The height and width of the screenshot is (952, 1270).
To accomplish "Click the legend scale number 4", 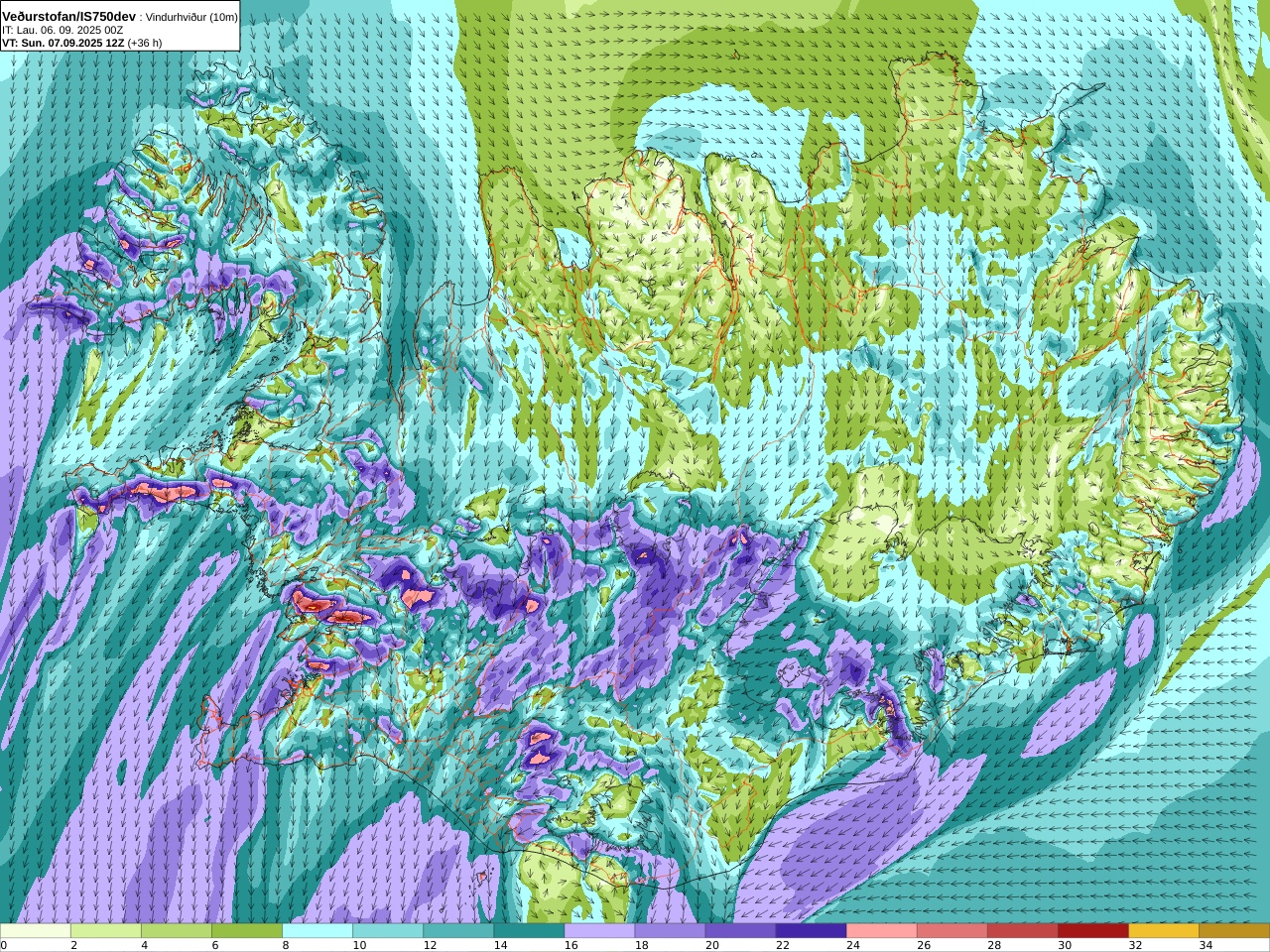I will (x=144, y=946).
